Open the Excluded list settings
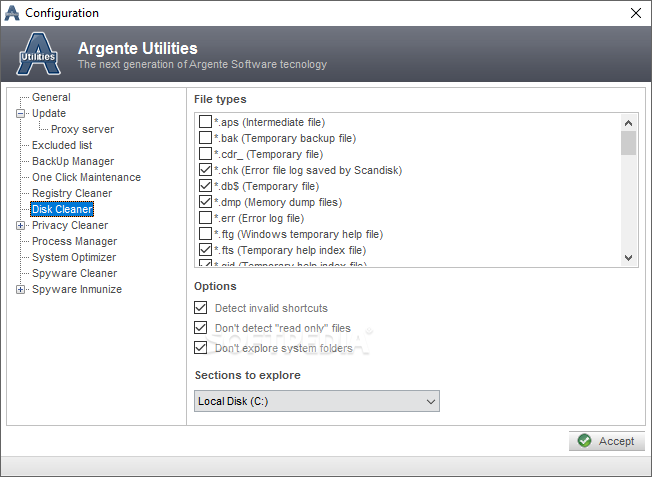 [x=62, y=145]
